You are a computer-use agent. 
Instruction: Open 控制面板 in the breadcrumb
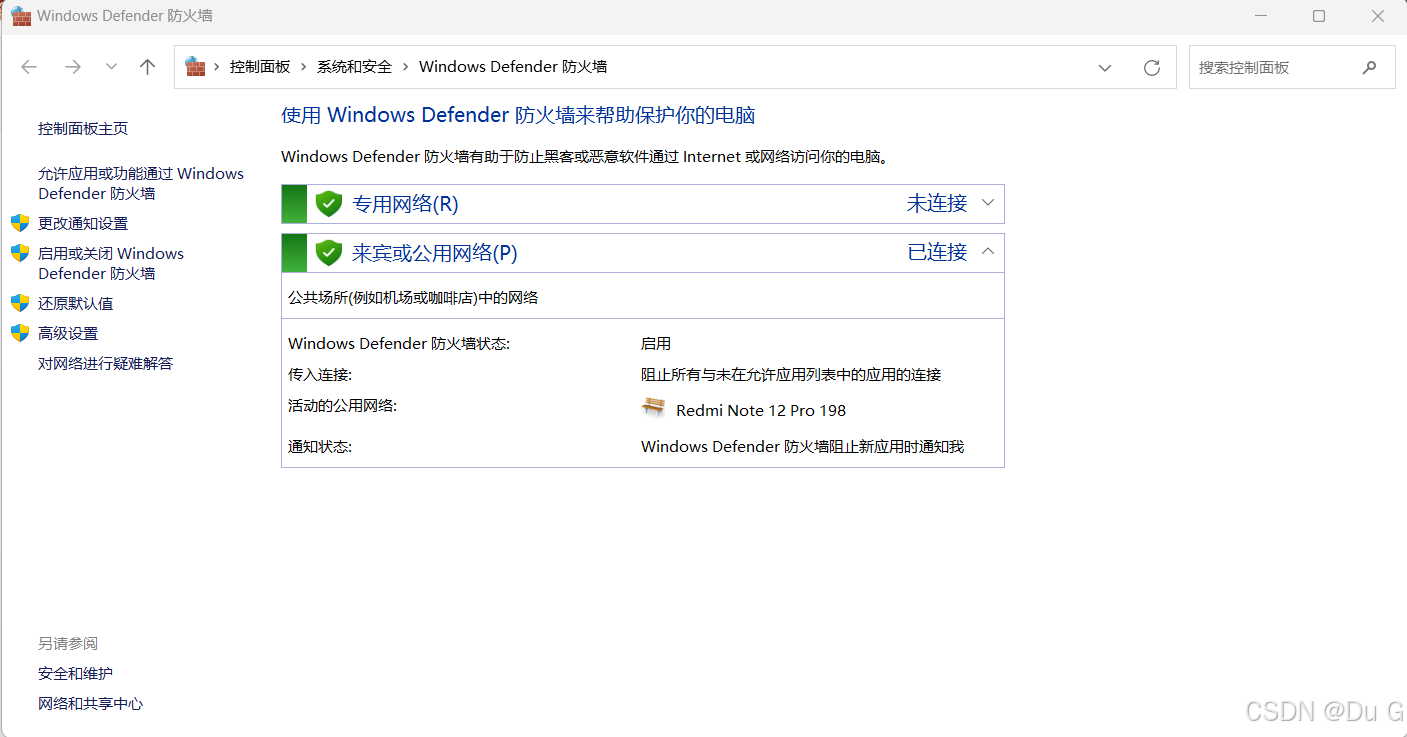click(260, 67)
